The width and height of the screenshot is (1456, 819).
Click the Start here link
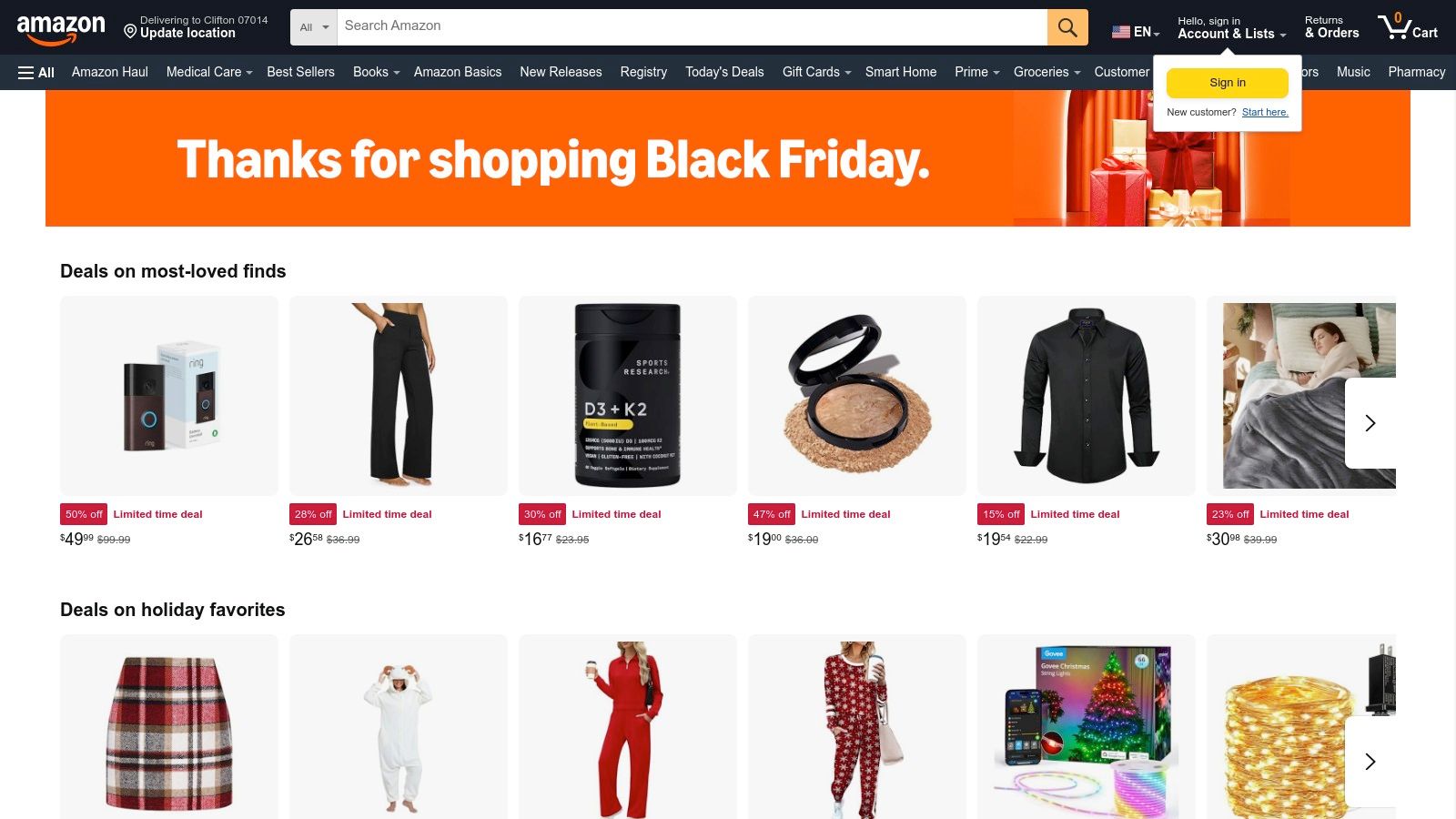point(1265,112)
